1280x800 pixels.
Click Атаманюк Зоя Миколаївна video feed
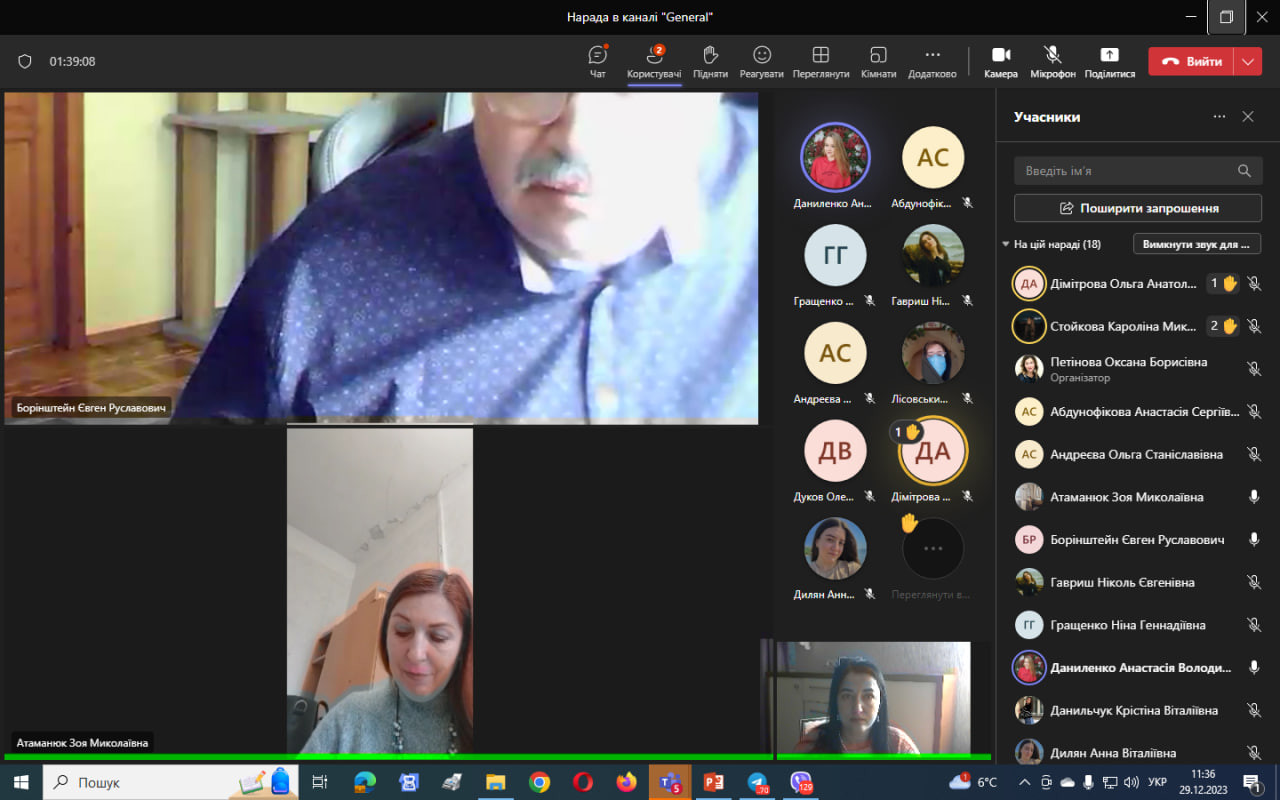click(x=380, y=590)
